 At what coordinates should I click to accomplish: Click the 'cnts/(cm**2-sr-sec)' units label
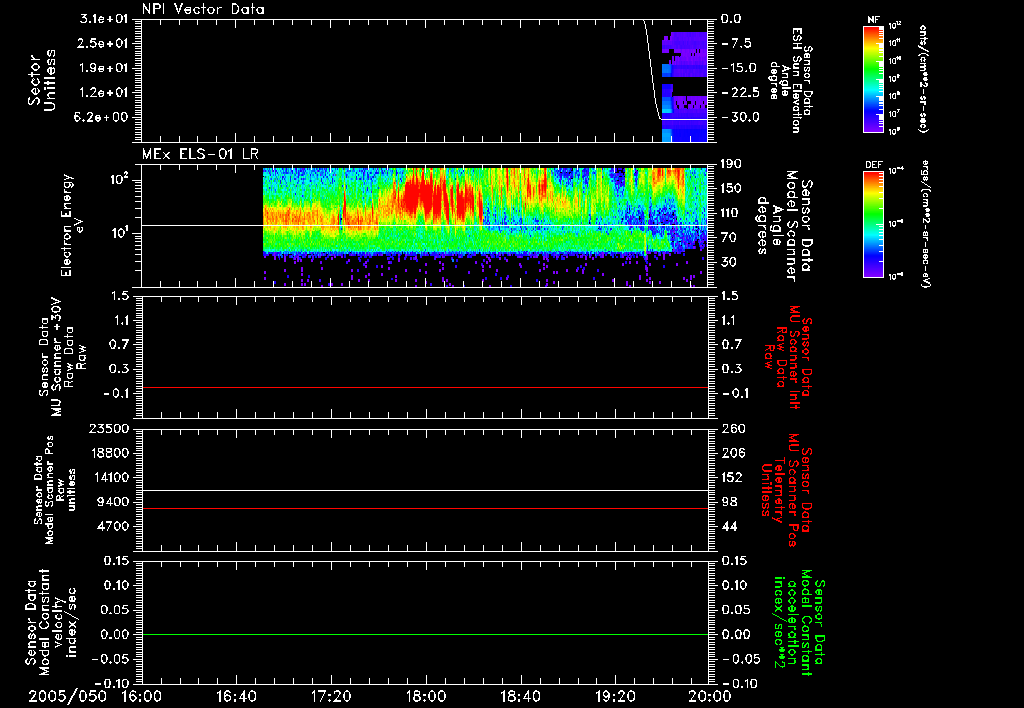click(923, 78)
